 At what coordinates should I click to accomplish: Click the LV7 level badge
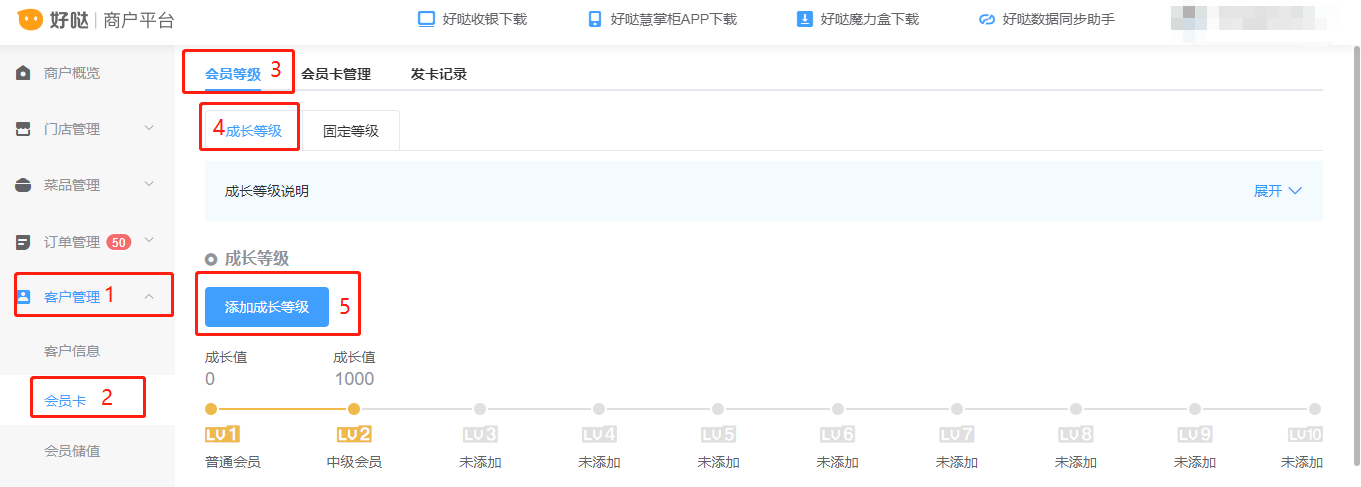pos(957,434)
